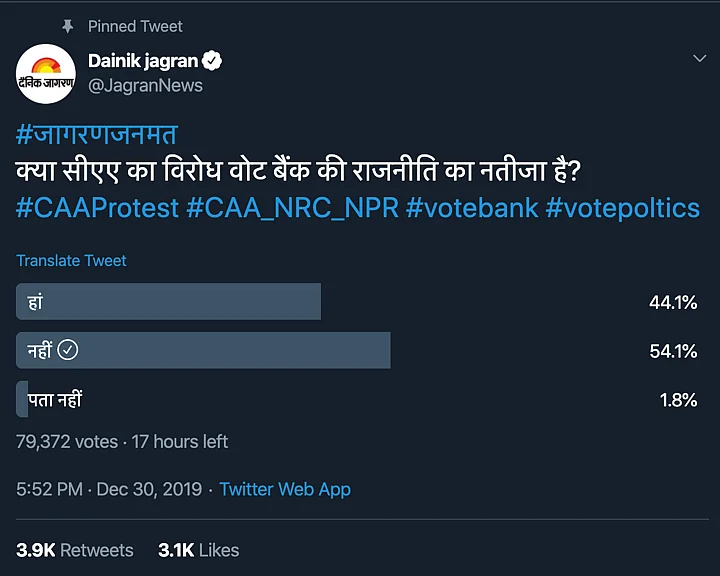Open the #votepoltics hashtag
The image size is (720, 576).
tap(623, 208)
